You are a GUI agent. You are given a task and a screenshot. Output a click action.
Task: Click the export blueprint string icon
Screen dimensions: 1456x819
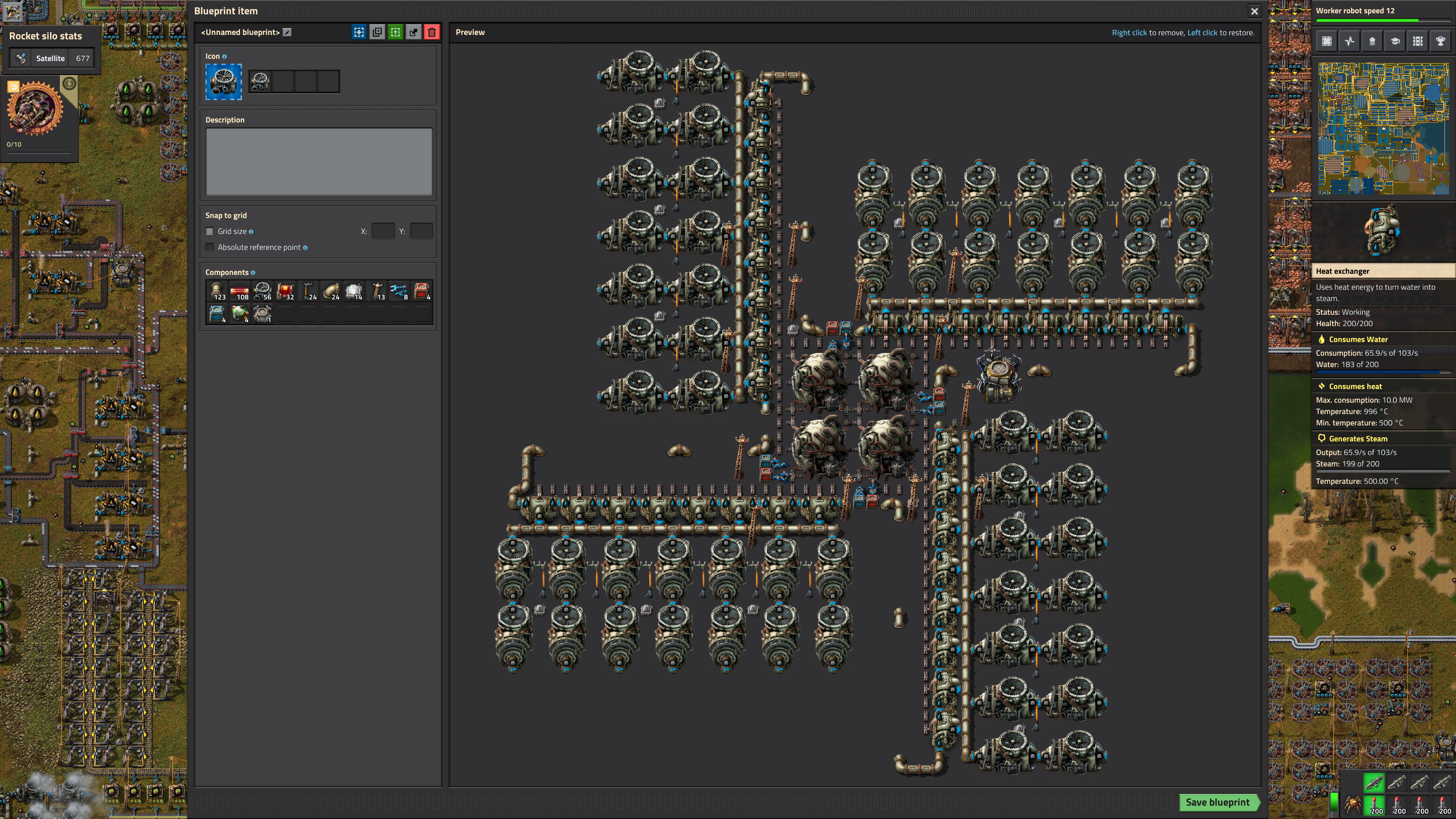[x=413, y=32]
